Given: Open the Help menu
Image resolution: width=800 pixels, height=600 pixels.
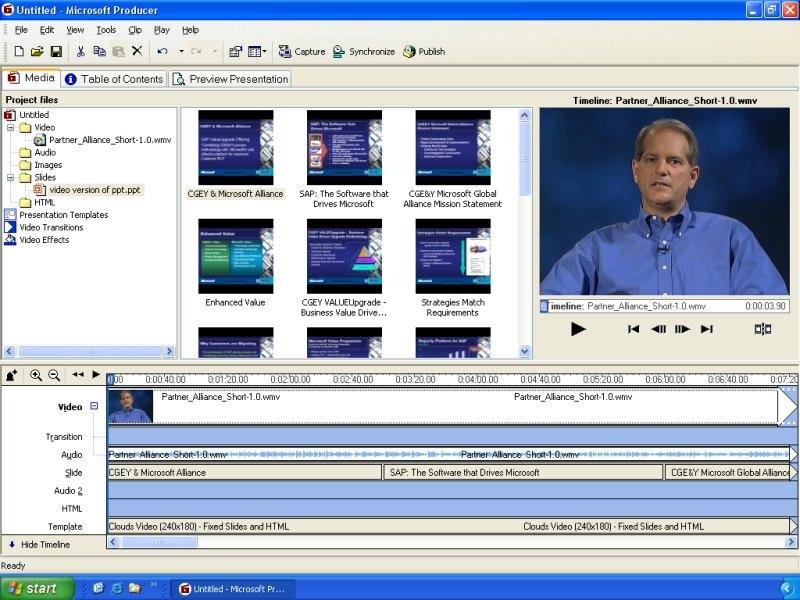Looking at the screenshot, I should coord(190,30).
